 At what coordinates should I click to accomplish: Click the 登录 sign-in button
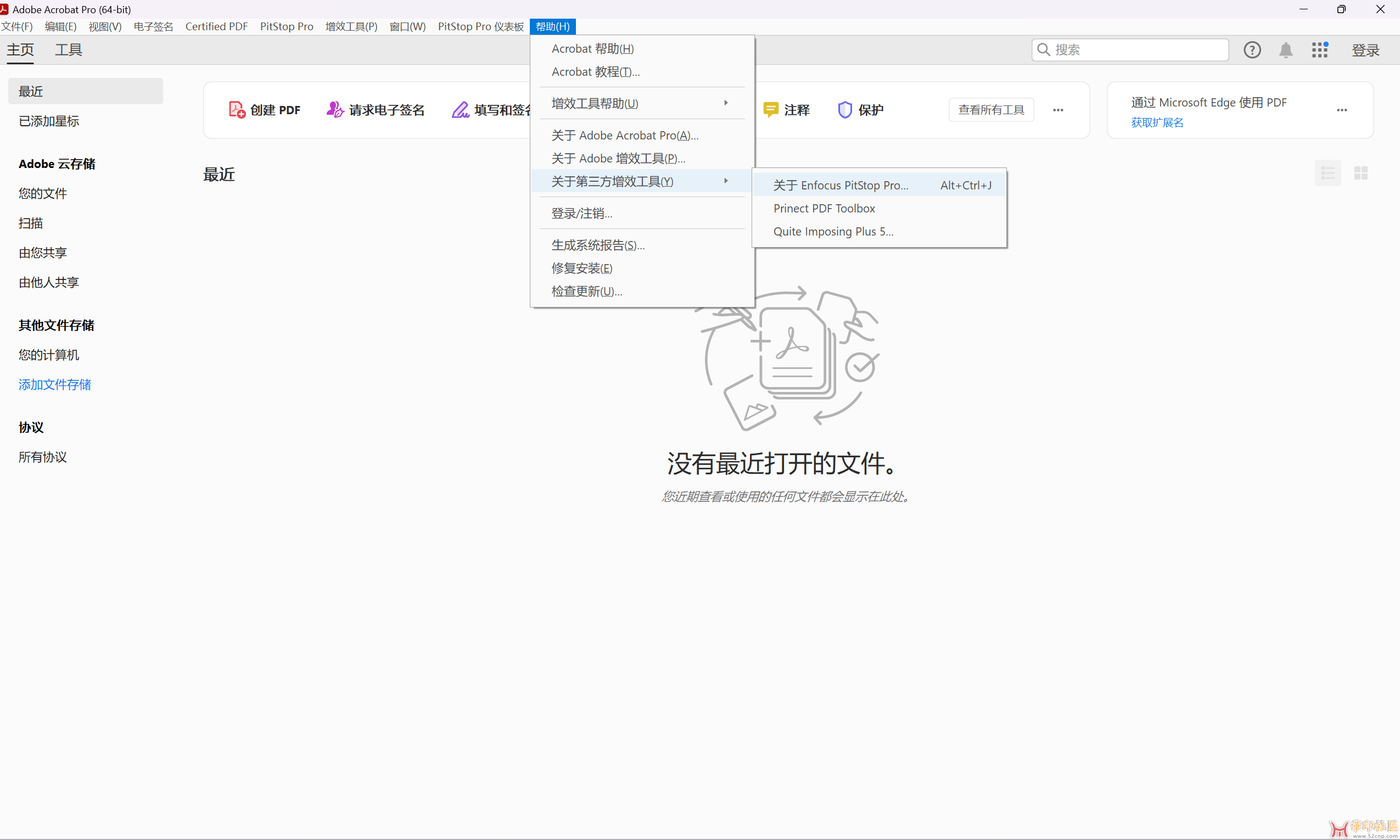(x=1365, y=50)
